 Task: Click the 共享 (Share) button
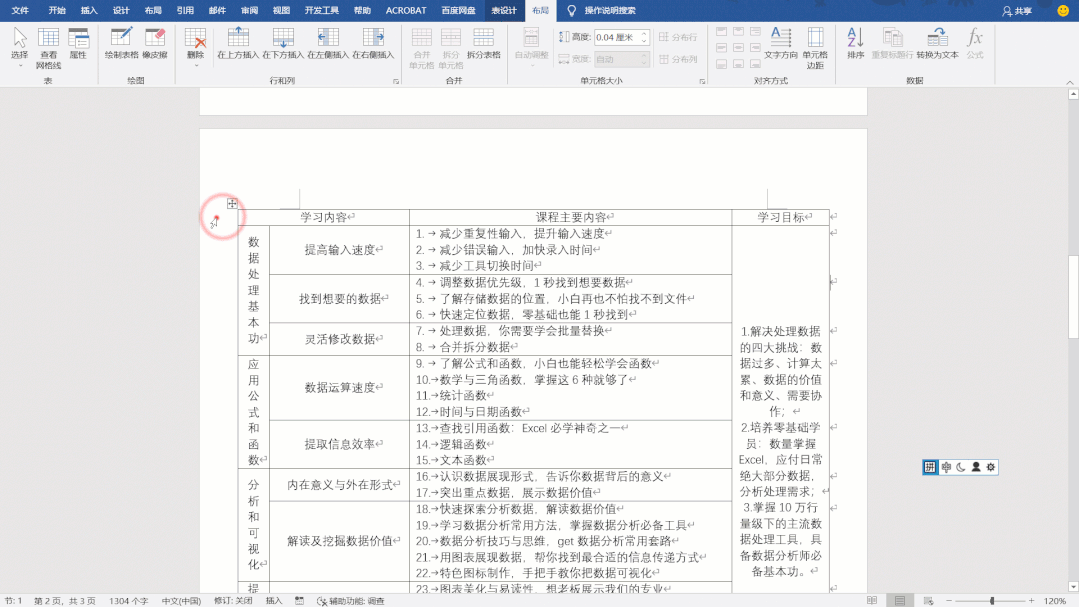[1017, 11]
